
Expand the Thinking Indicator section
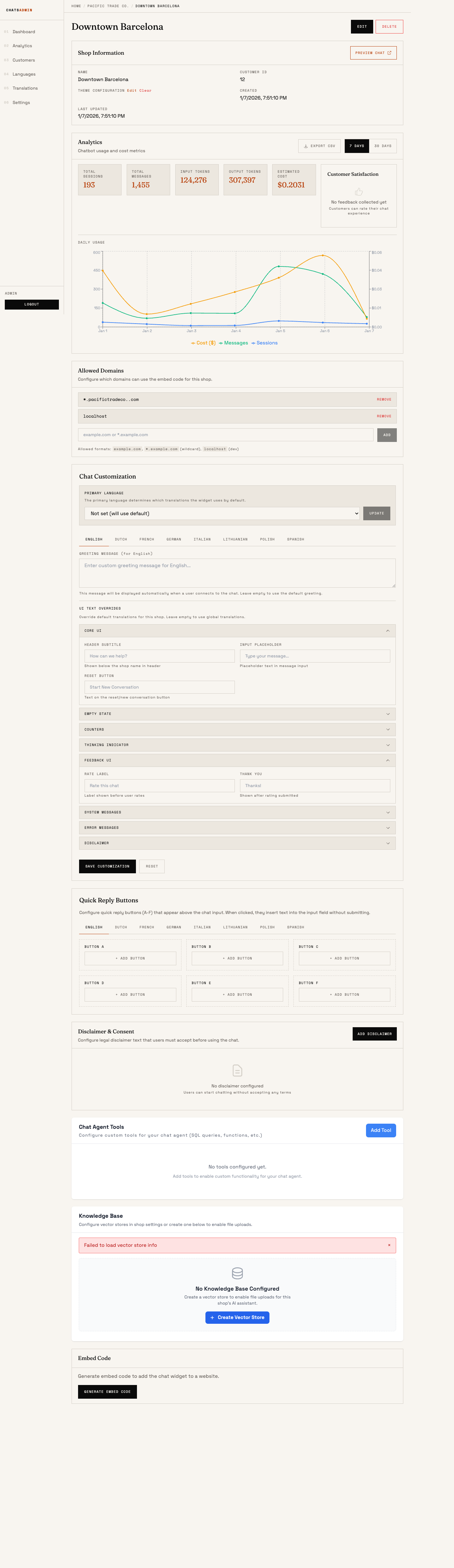pos(237,745)
